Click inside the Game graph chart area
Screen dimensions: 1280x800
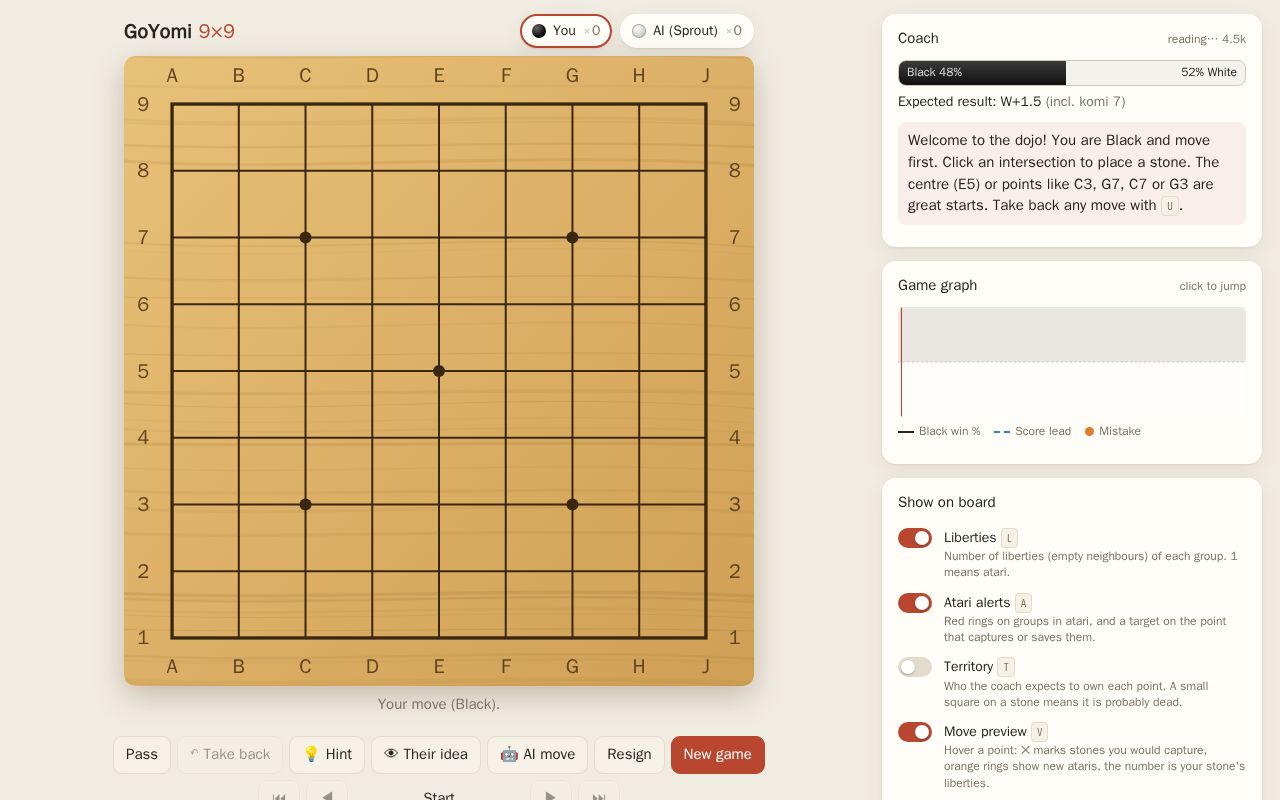coord(1072,362)
